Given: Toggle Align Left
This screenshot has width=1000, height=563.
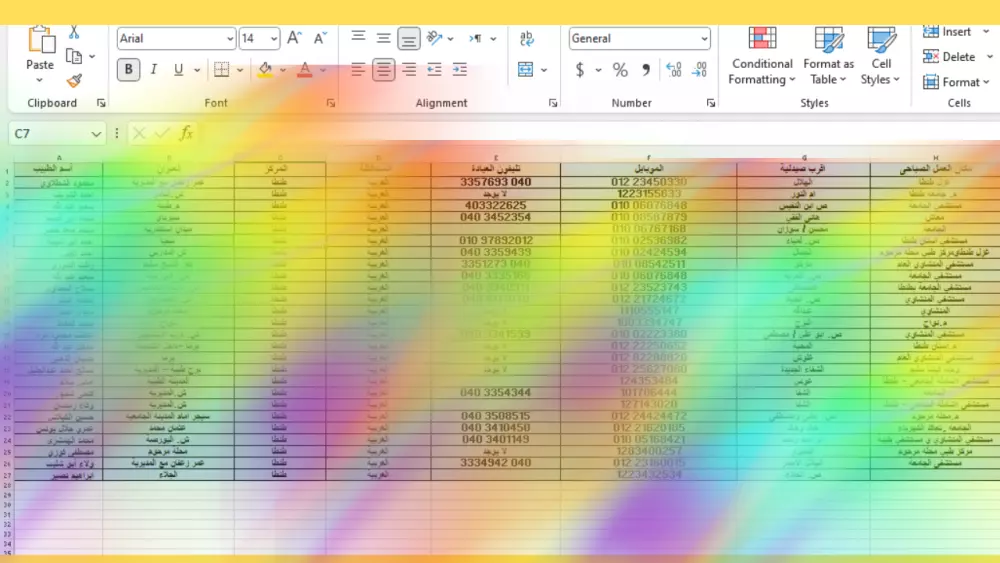Looking at the screenshot, I should point(358,69).
